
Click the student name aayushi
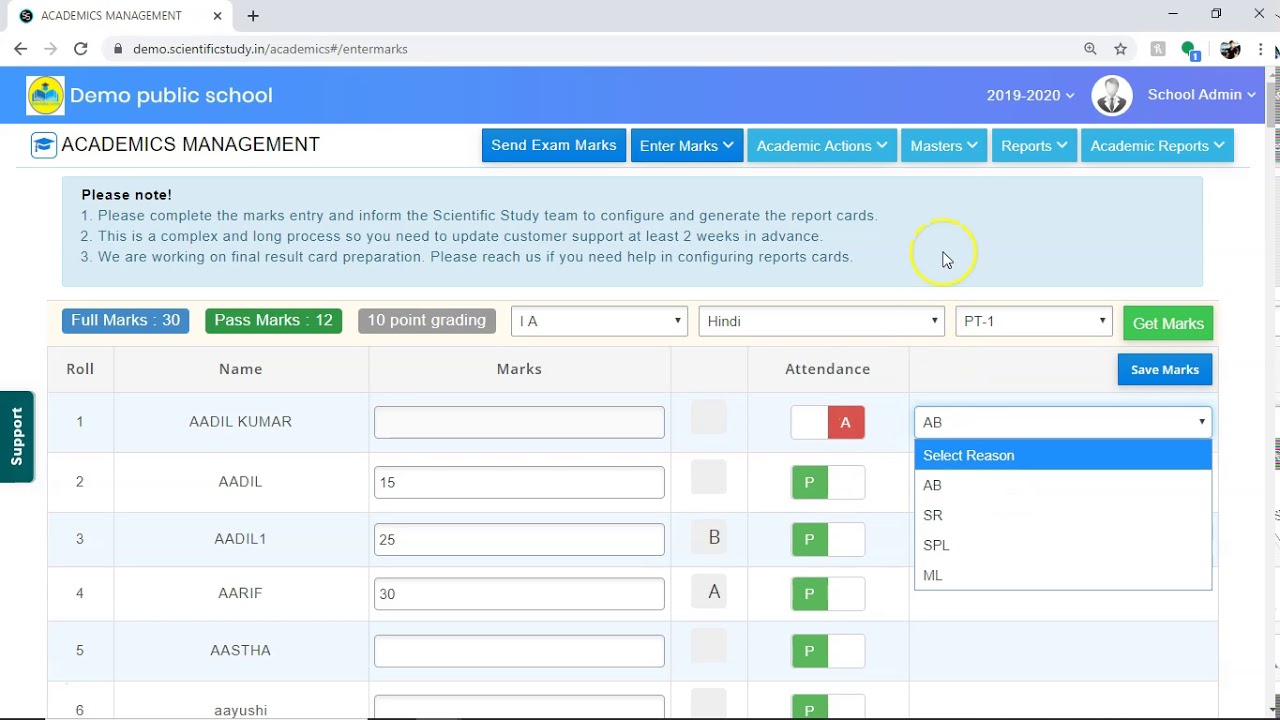[240, 710]
